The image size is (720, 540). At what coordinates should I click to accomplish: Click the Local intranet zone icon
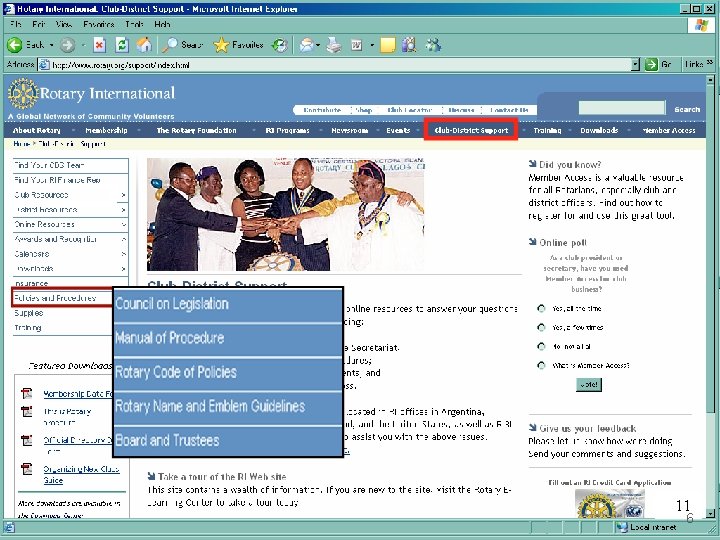click(x=622, y=527)
